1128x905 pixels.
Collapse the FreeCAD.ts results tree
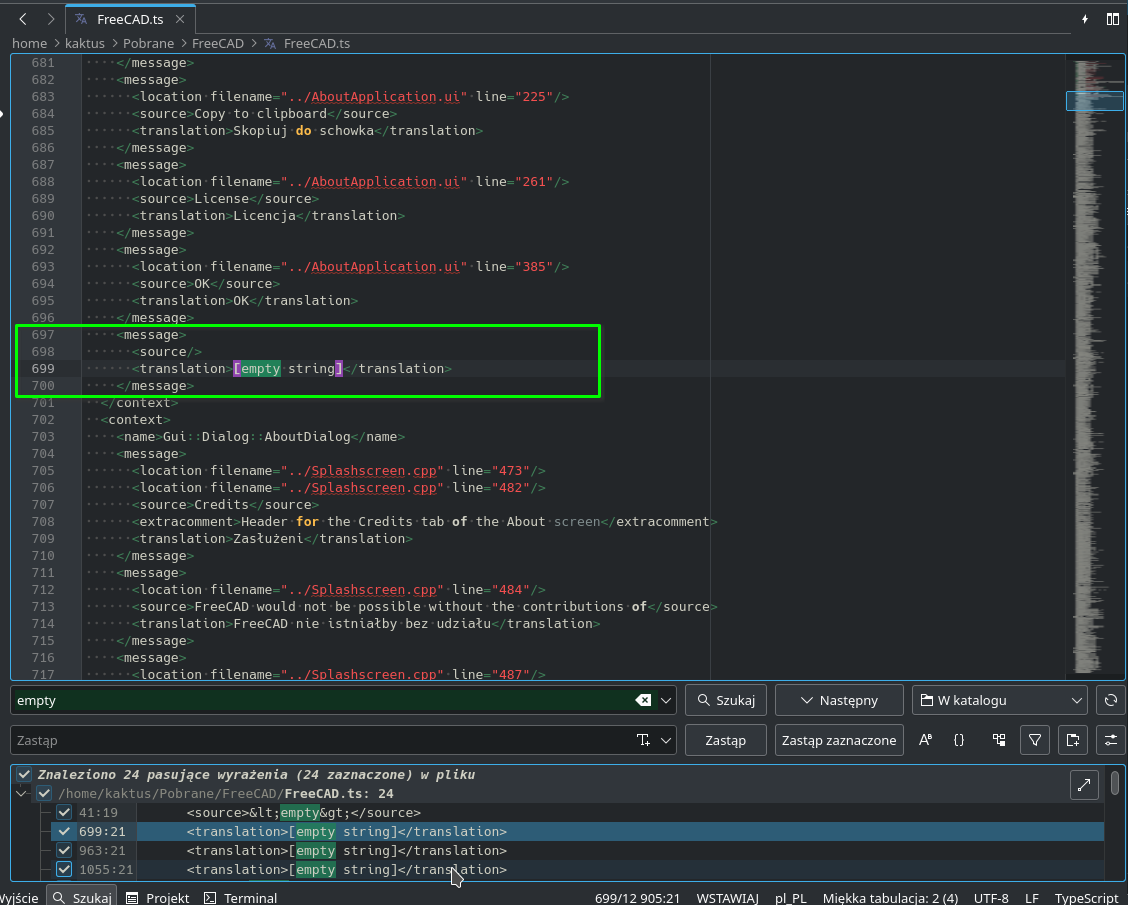(21, 793)
